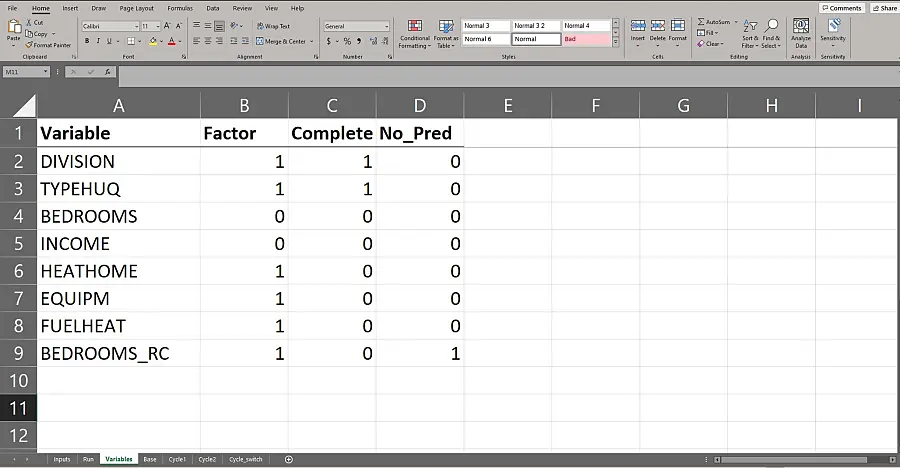Switch to the Cycle1 sheet tab
900x468 pixels.
point(177,459)
